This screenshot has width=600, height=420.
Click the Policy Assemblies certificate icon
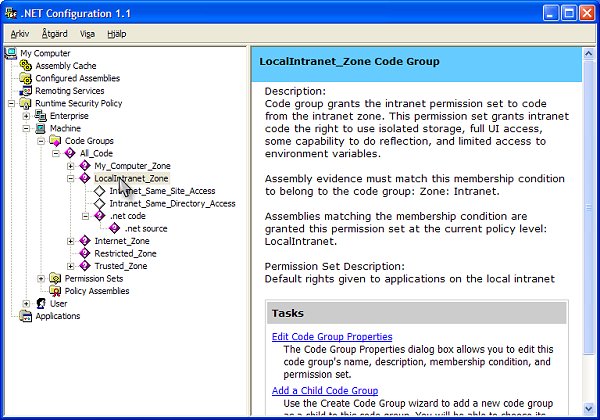[55, 291]
